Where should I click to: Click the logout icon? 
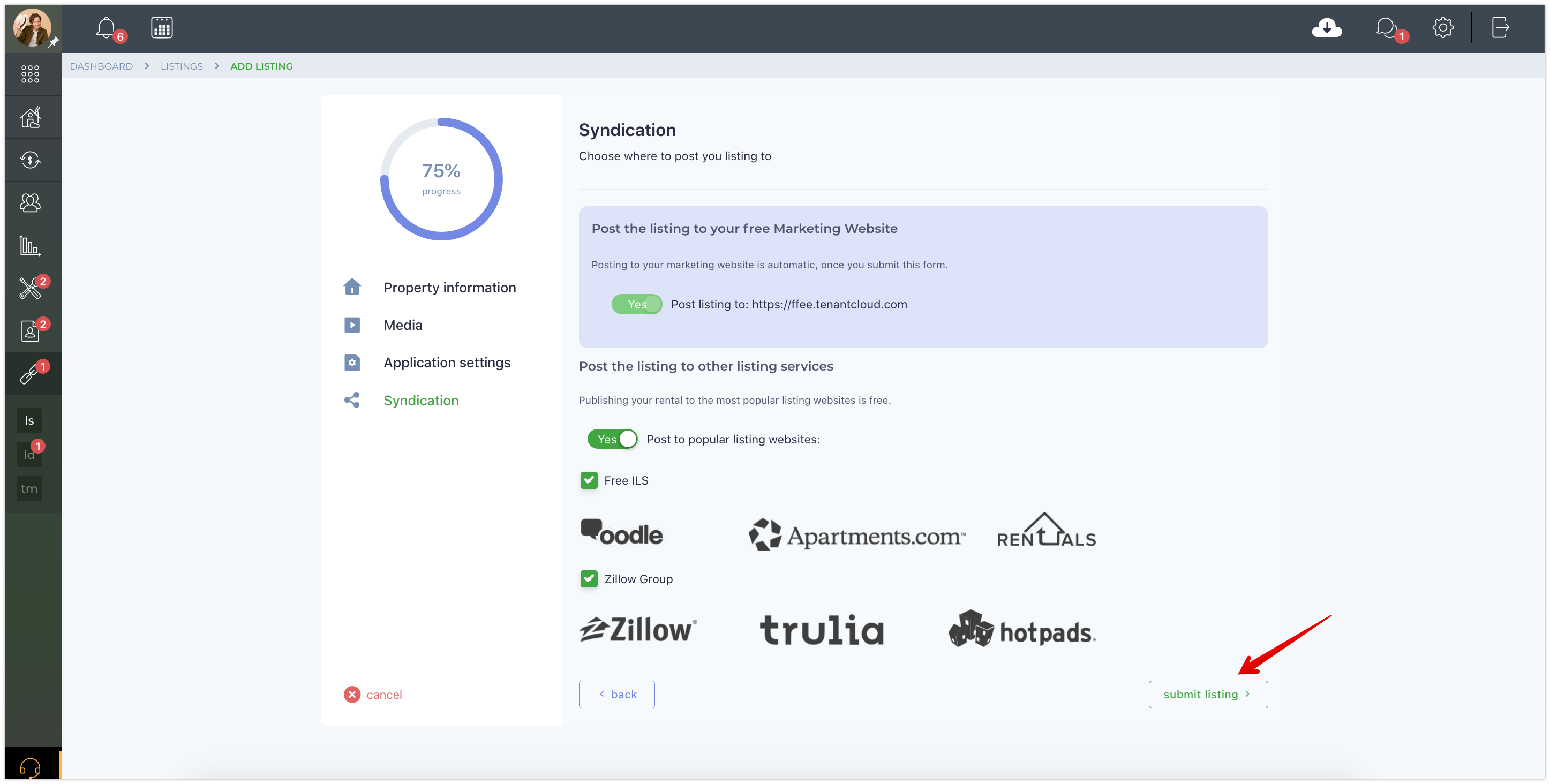(x=1500, y=28)
